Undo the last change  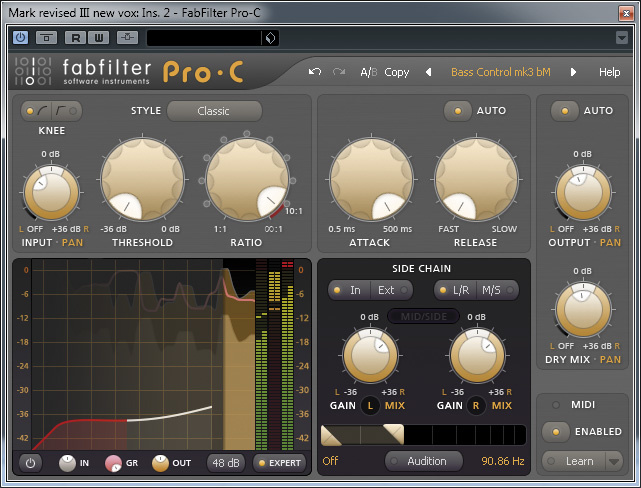tap(315, 72)
